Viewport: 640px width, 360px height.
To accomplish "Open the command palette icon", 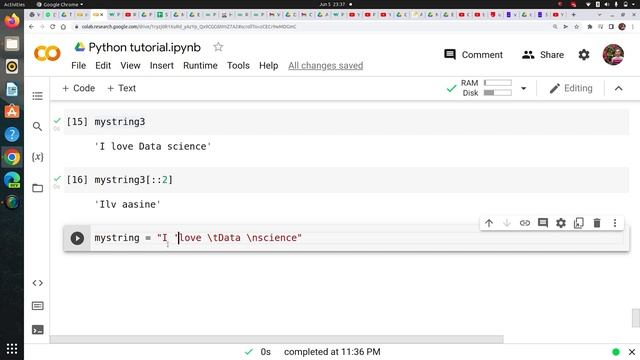I will pos(38,306).
